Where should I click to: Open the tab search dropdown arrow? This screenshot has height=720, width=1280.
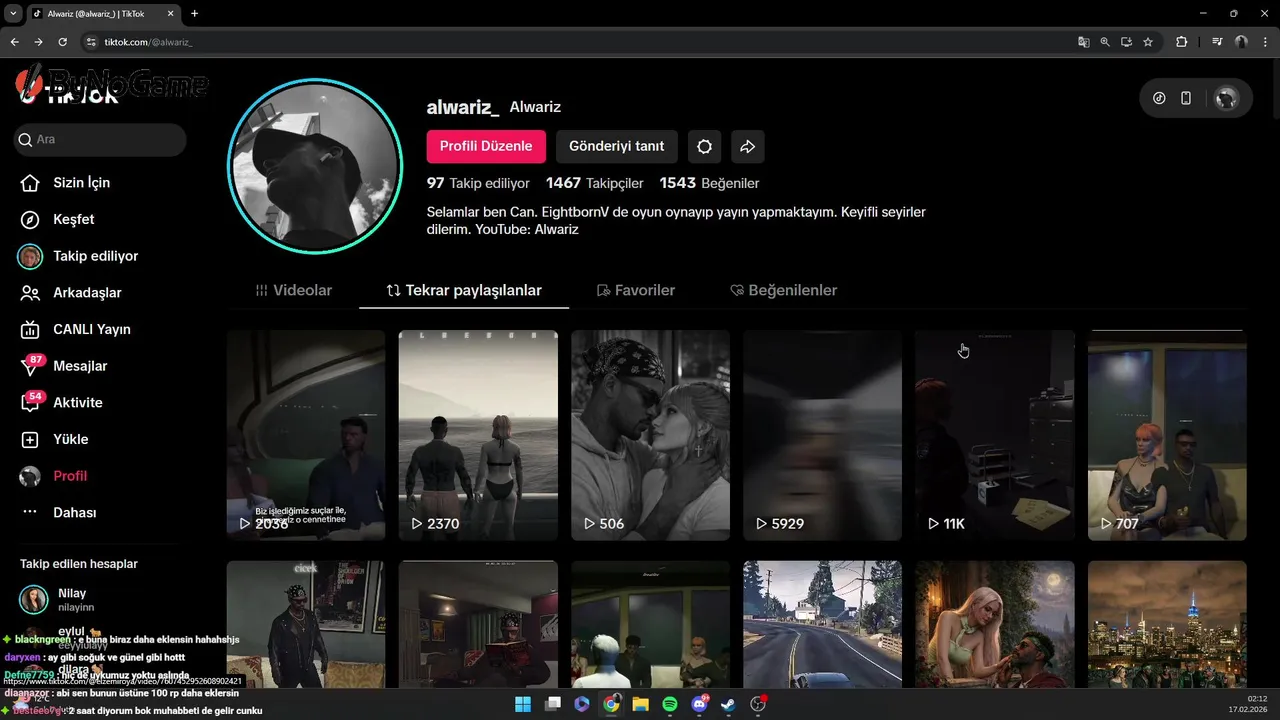[13, 14]
